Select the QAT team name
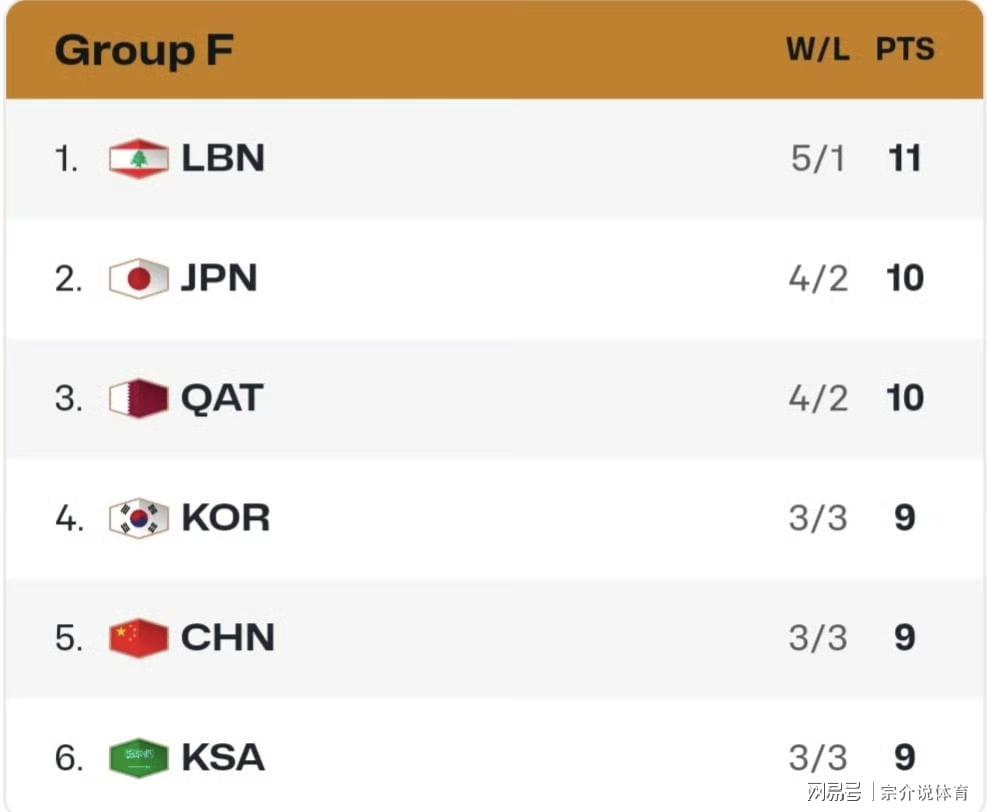This screenshot has width=988, height=812. tap(222, 398)
